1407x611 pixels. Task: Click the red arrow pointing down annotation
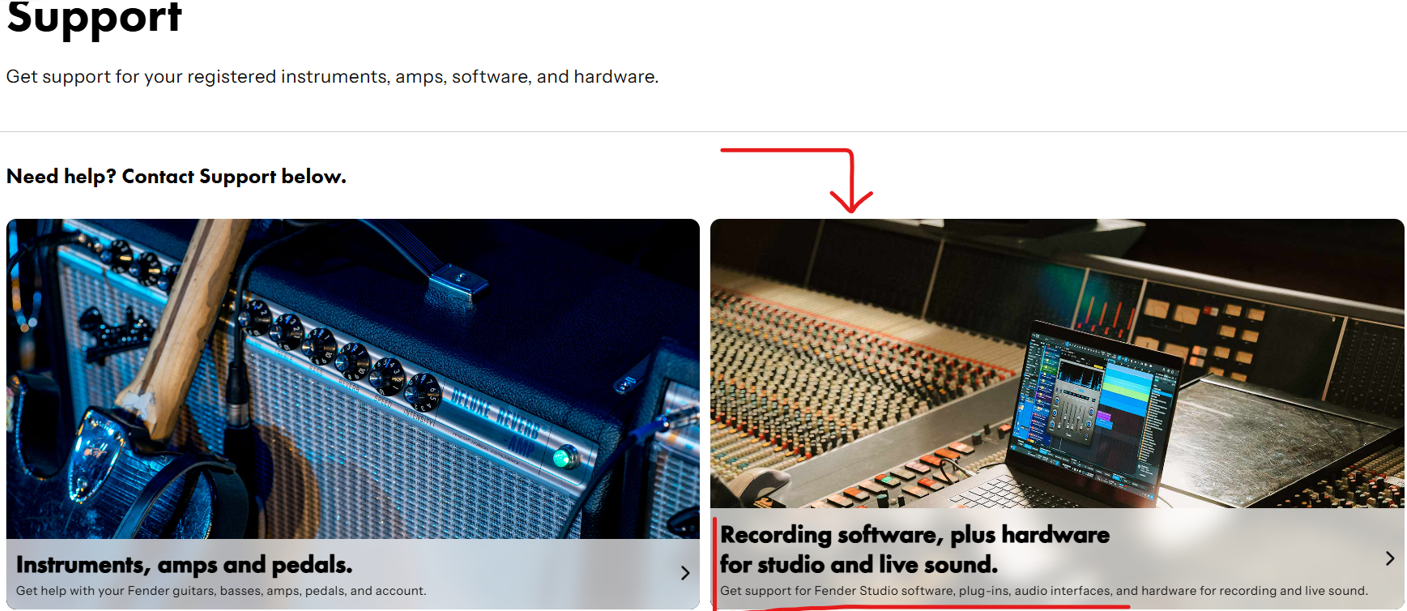pos(797,181)
